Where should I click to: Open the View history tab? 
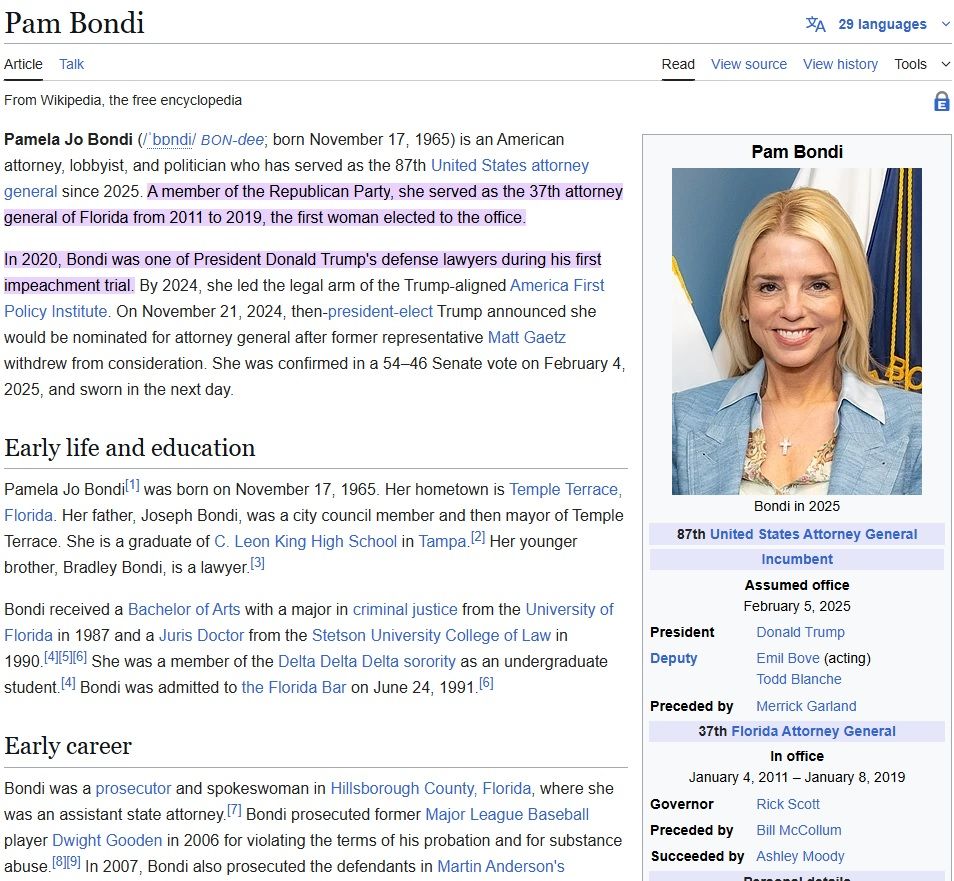point(840,64)
